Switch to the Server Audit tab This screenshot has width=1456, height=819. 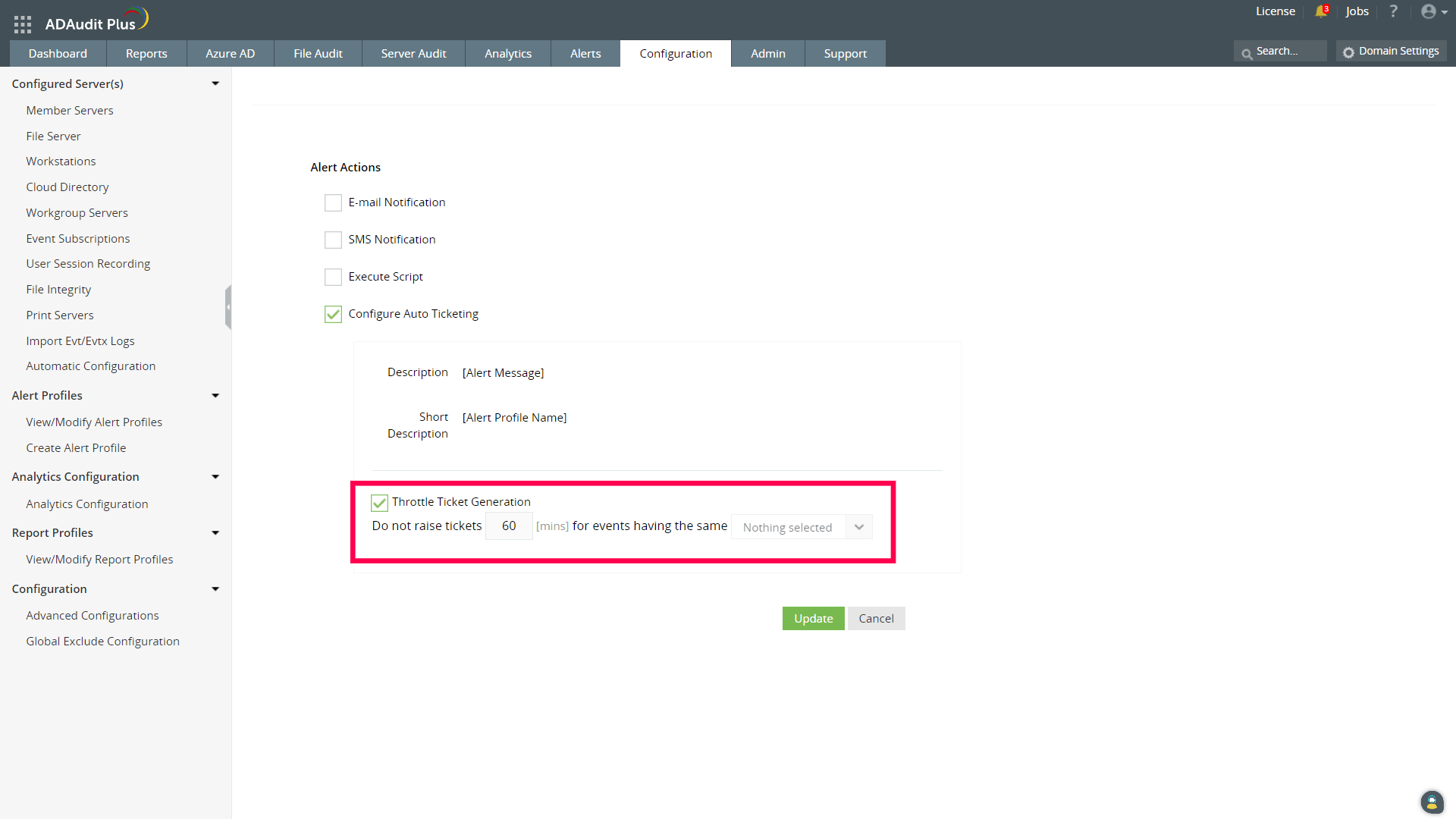coord(413,53)
